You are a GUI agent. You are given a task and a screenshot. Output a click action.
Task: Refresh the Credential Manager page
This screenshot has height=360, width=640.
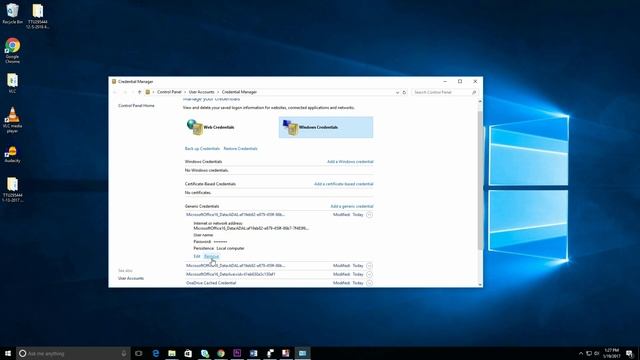coord(404,92)
